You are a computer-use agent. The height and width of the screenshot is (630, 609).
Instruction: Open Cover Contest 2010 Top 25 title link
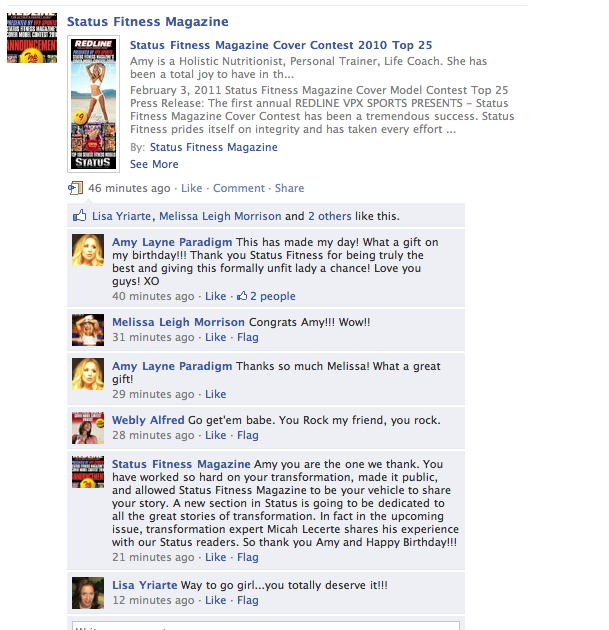pyautogui.click(x=281, y=45)
